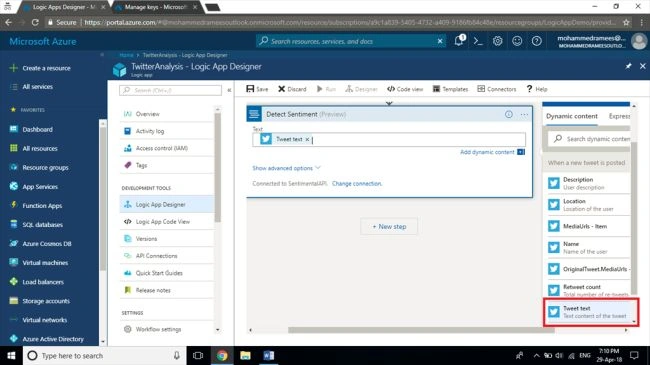650x365 pixels.
Task: Open Workflow settings menu item
Action: (167, 329)
